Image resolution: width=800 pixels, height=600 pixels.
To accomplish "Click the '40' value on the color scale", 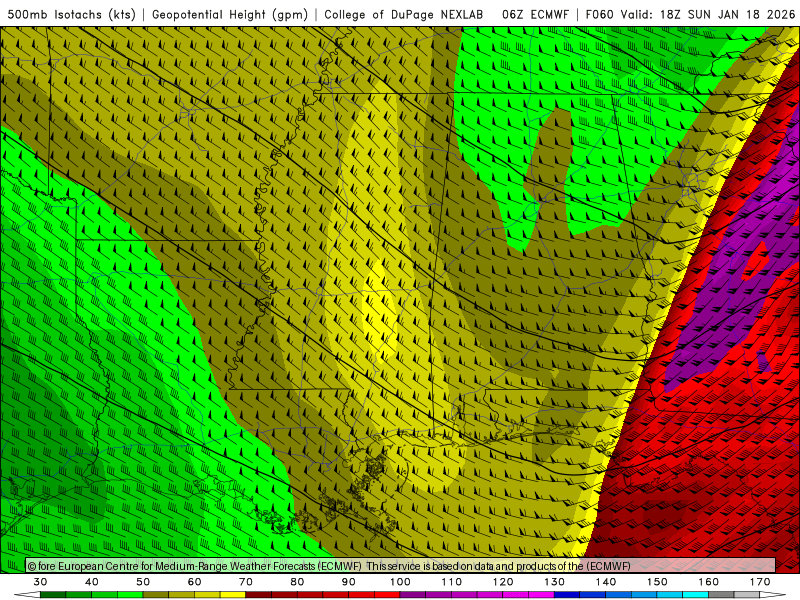I will [92, 582].
